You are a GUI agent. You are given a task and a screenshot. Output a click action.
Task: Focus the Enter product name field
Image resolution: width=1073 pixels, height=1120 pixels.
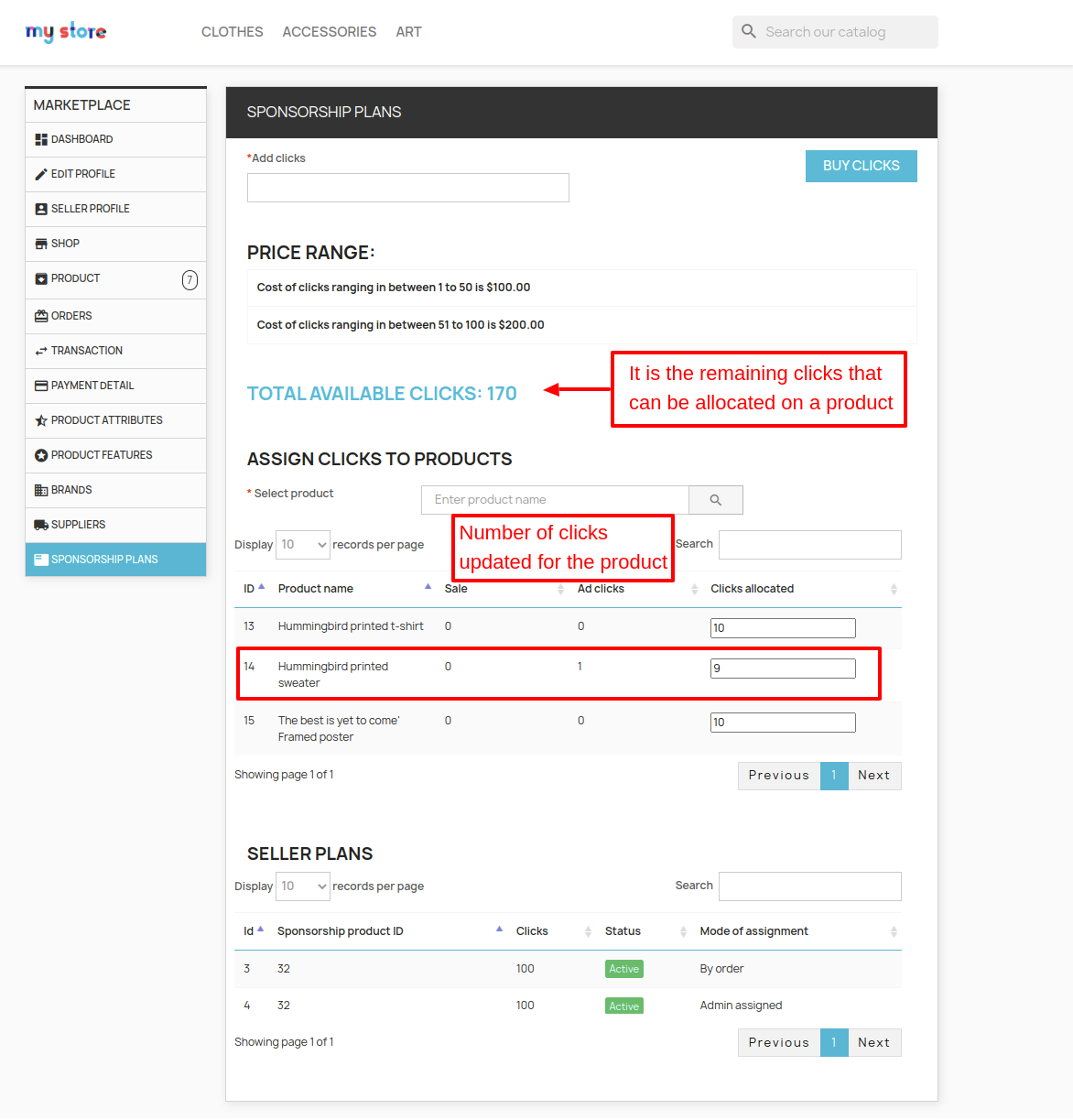point(555,500)
